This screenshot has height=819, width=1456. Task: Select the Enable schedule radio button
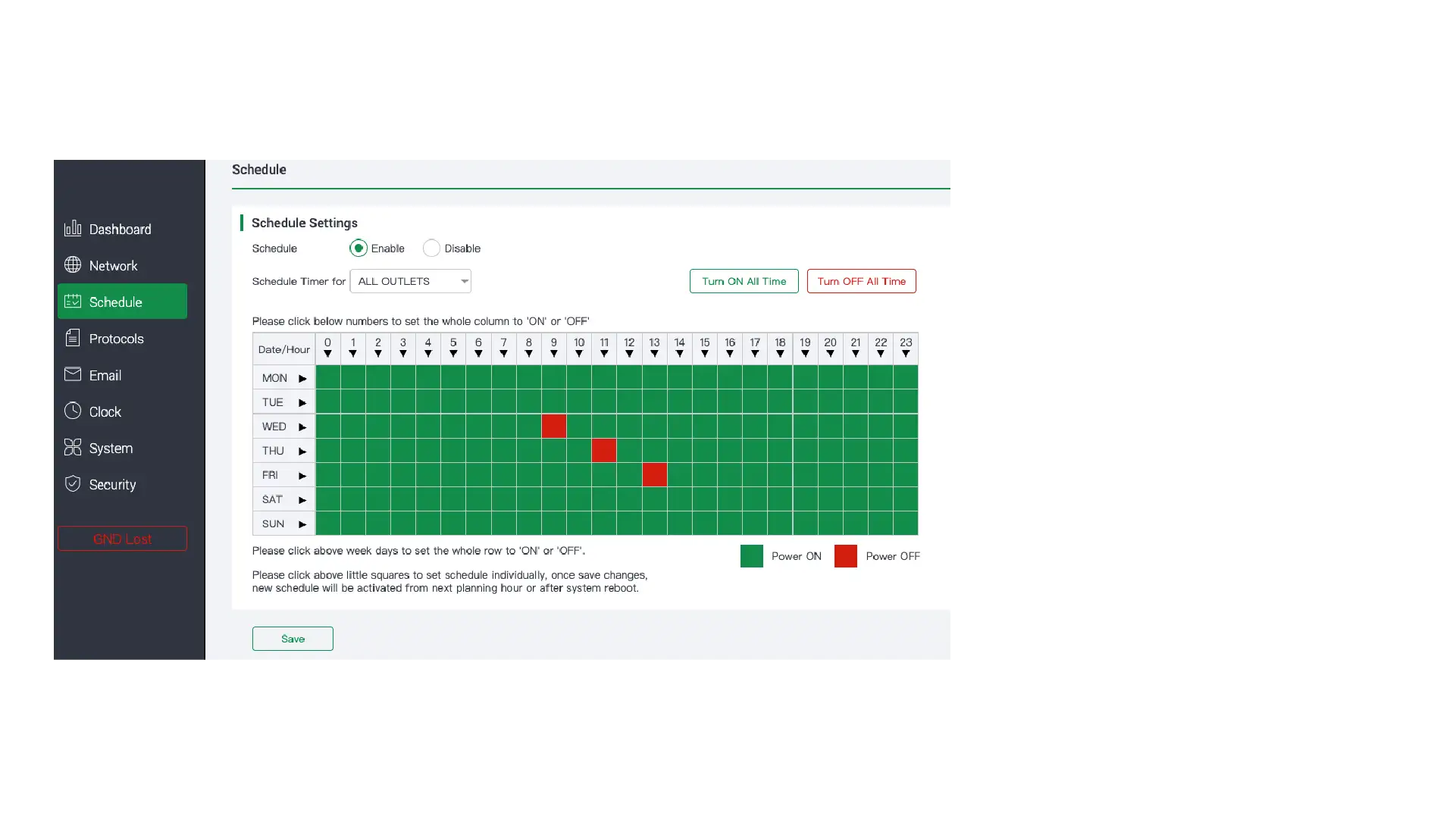(x=359, y=249)
